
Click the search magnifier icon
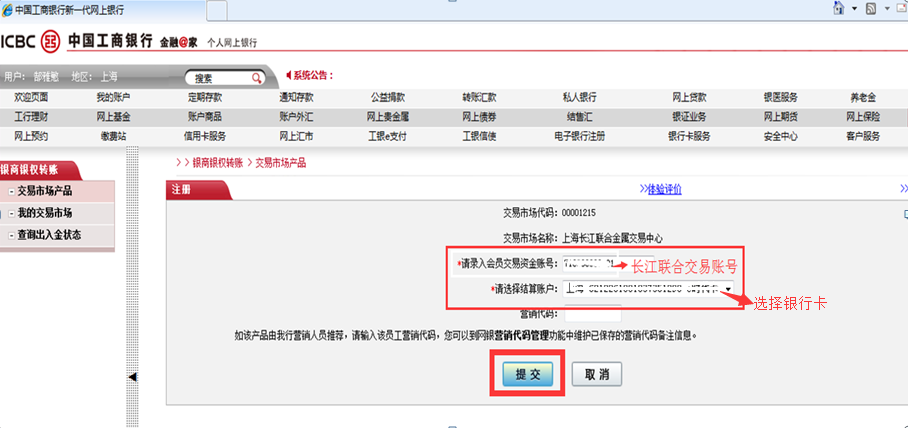pyautogui.click(x=257, y=78)
